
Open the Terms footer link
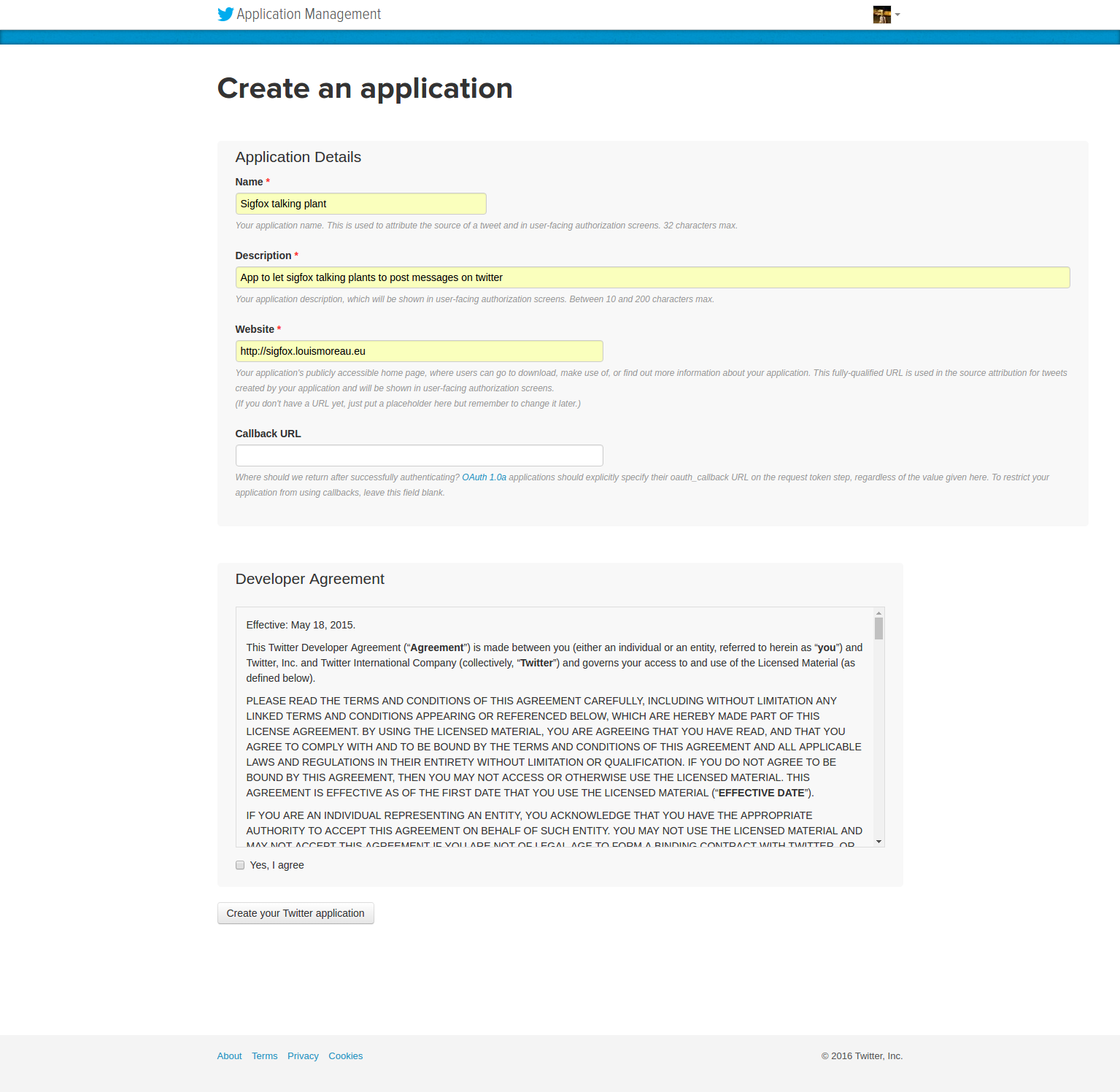(265, 1056)
